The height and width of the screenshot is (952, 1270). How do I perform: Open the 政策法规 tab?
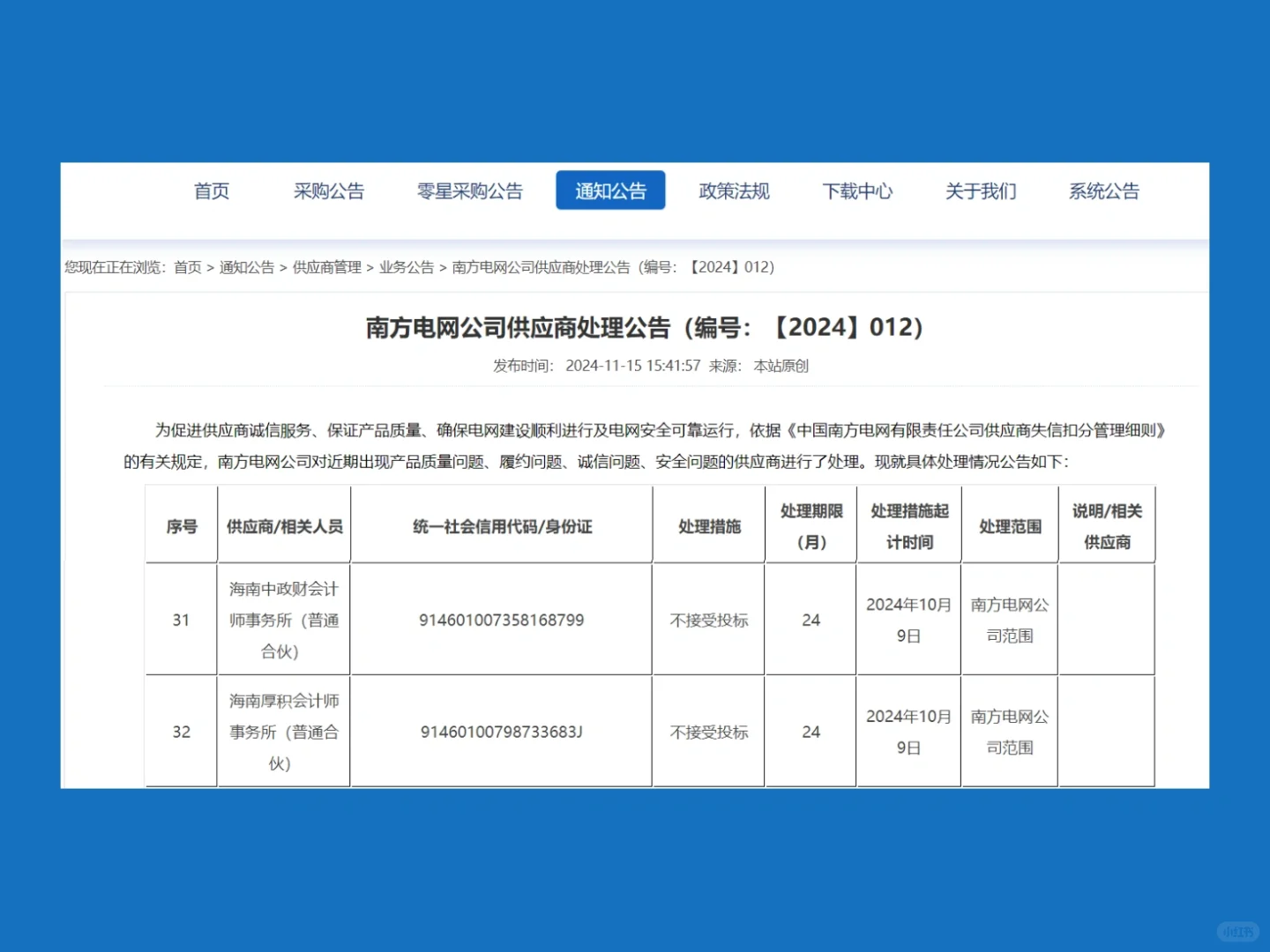pyautogui.click(x=734, y=191)
